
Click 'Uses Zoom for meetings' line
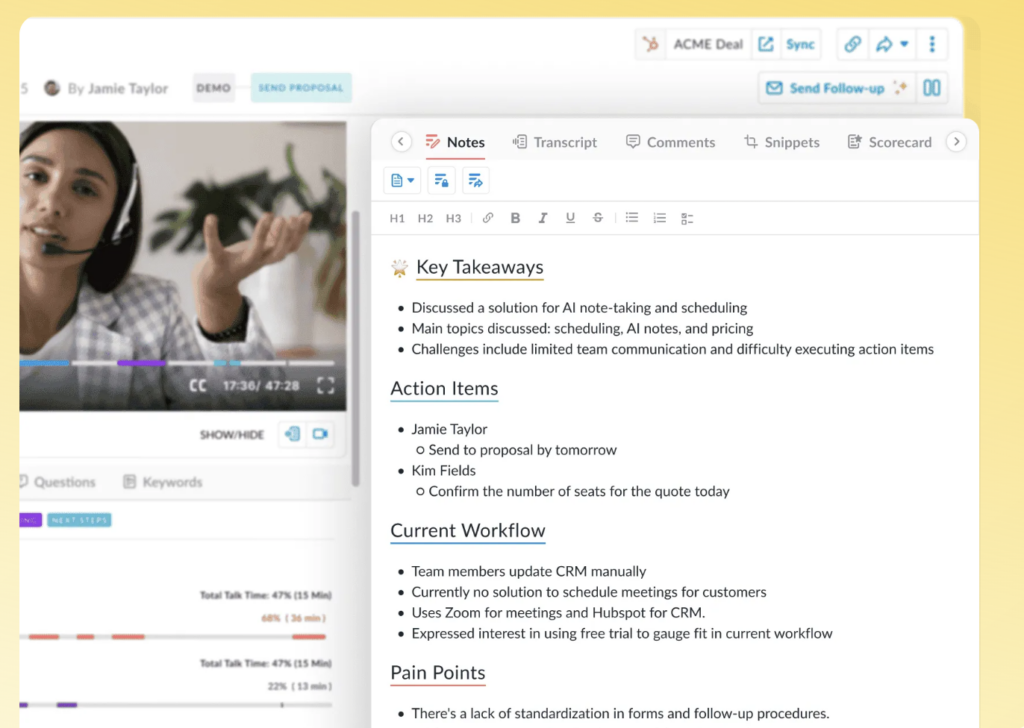[558, 613]
